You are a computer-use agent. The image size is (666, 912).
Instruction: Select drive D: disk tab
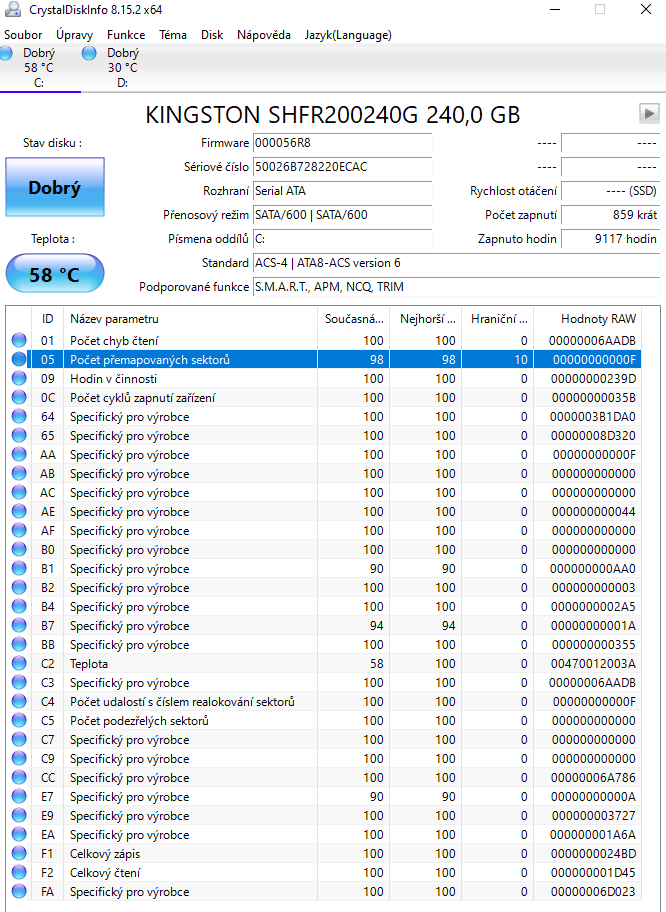pyautogui.click(x=123, y=67)
